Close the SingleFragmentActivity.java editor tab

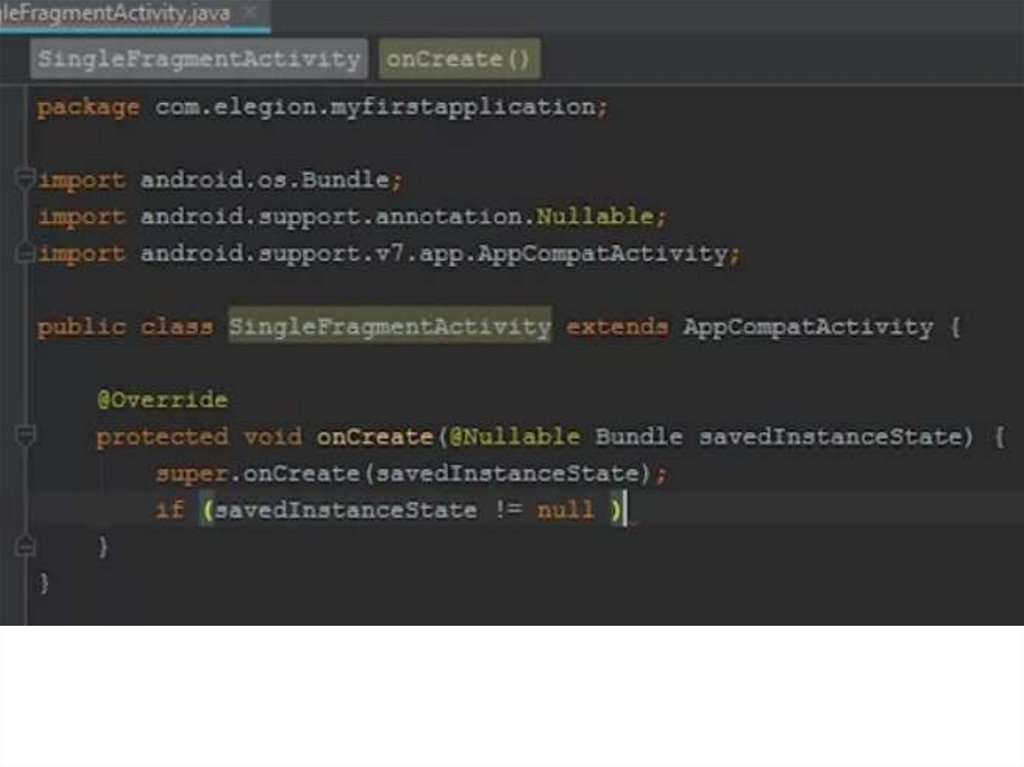[x=251, y=13]
